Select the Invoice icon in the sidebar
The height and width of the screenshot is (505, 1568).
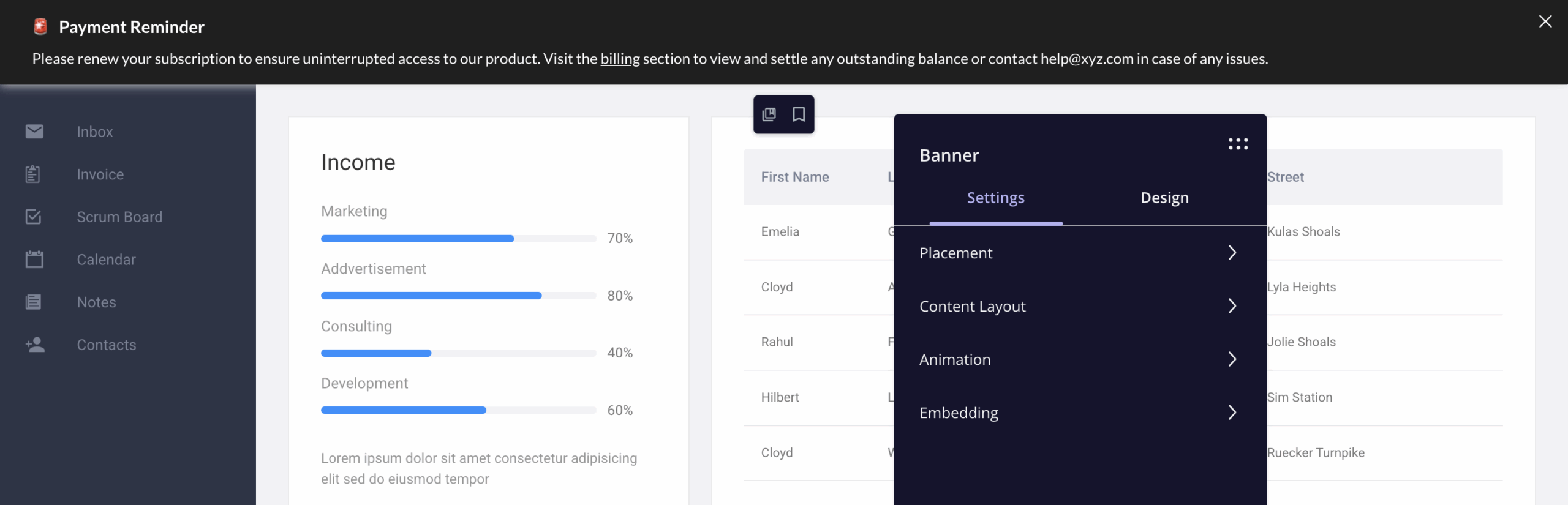click(34, 174)
